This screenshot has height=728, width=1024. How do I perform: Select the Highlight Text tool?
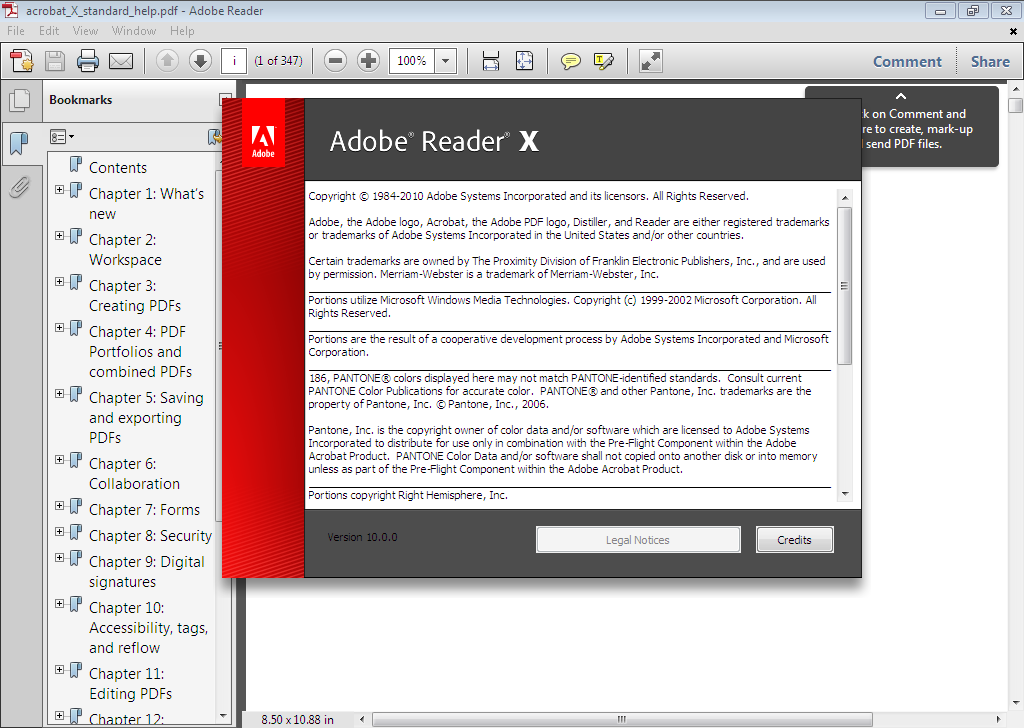point(603,61)
